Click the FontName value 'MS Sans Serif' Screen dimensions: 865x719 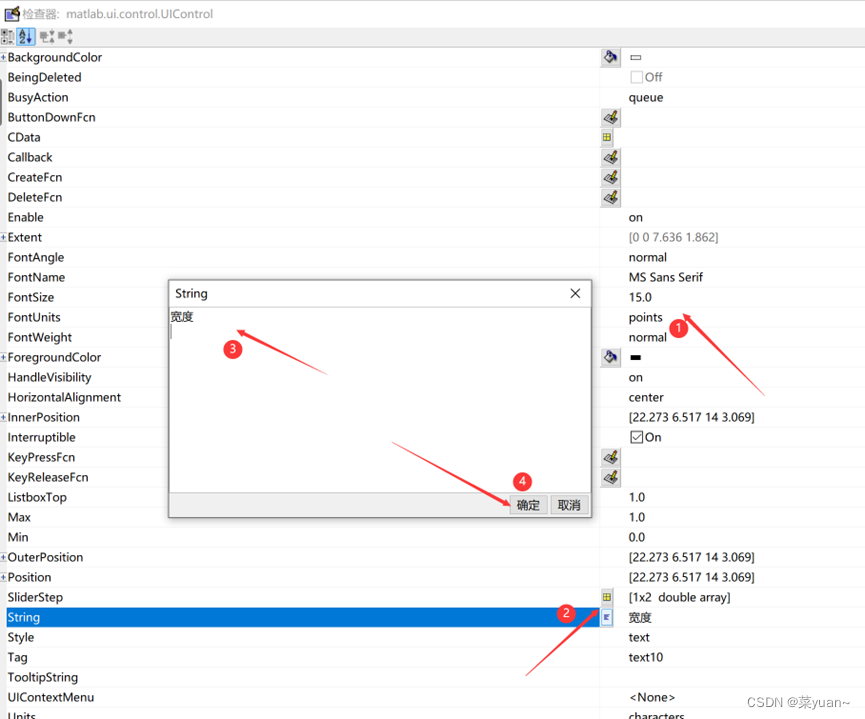click(x=666, y=278)
